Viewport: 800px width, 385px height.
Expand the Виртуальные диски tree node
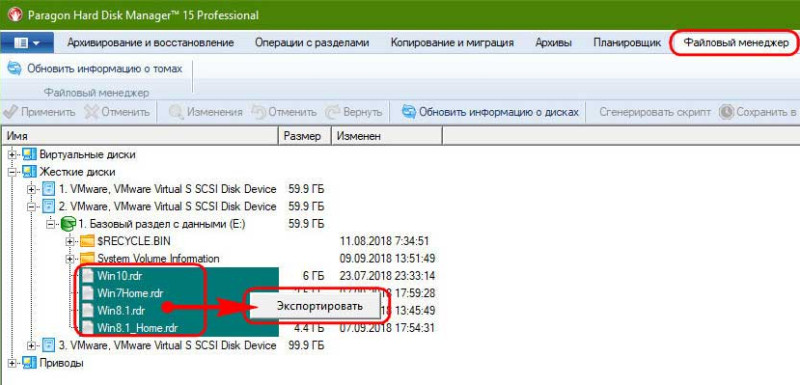tap(12, 155)
